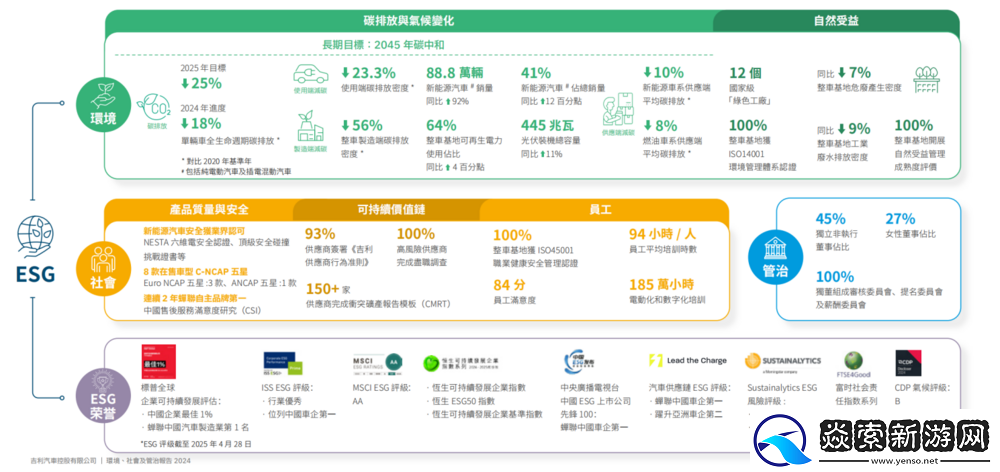Click the ISS ESG Prime badge logo
The width and height of the screenshot is (1000, 472).
point(282,363)
